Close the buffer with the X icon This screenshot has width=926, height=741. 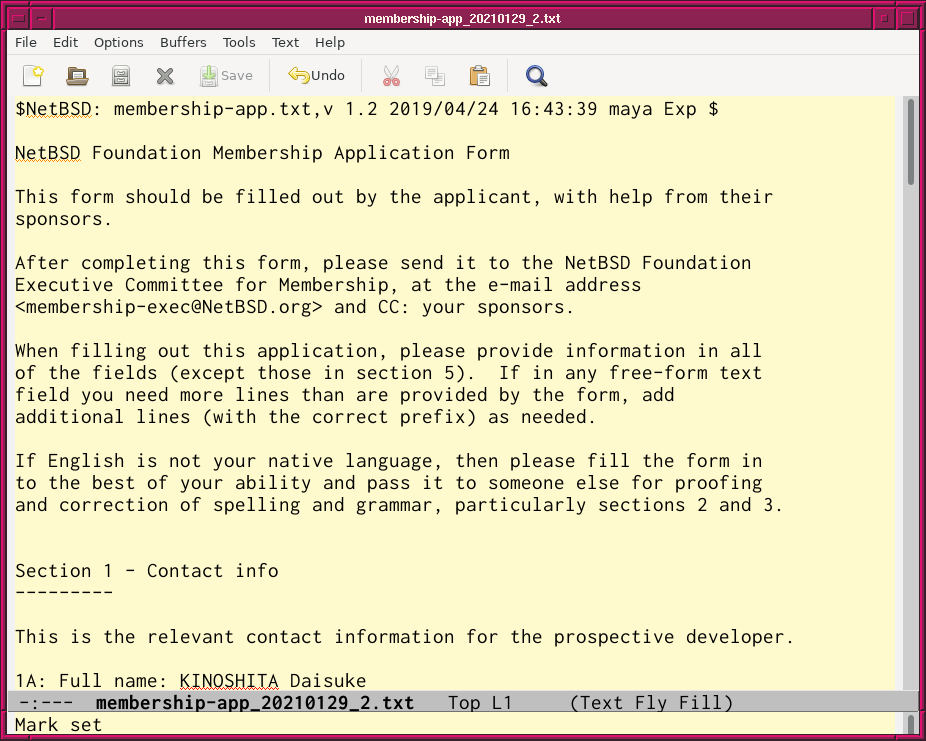click(165, 75)
